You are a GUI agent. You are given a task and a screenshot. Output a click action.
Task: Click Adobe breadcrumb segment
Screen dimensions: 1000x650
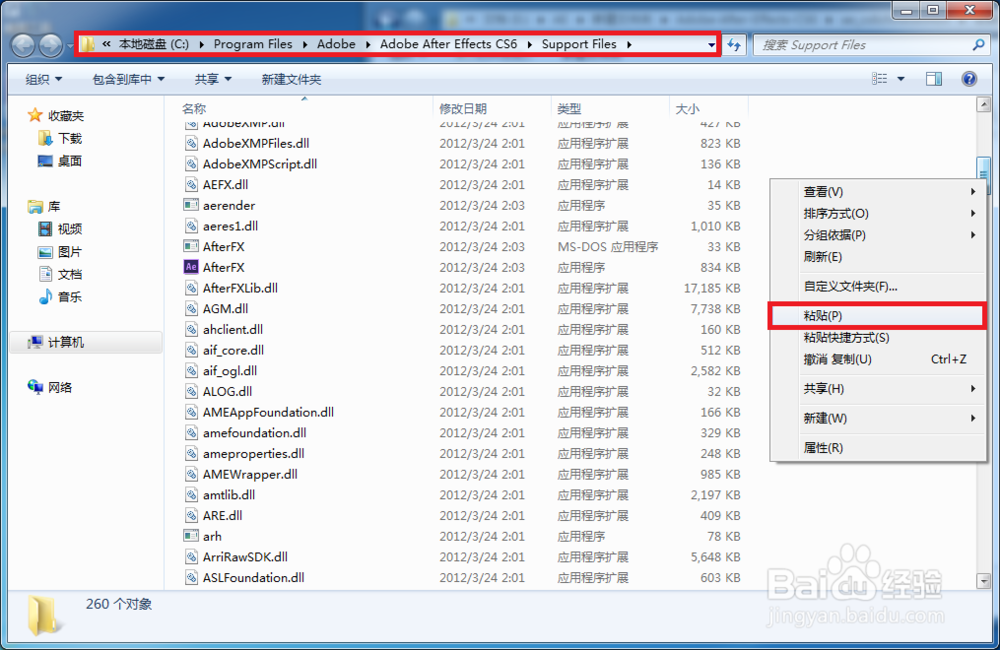(336, 44)
